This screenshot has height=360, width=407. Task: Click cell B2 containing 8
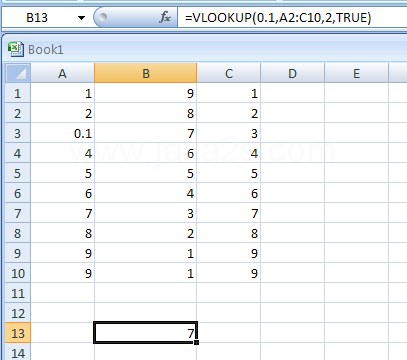point(146,113)
